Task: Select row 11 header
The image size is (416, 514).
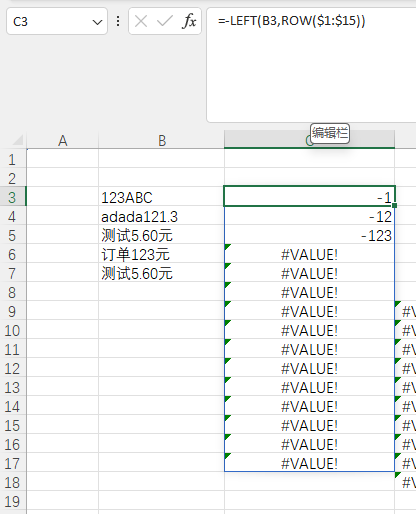Action: [x=13, y=350]
